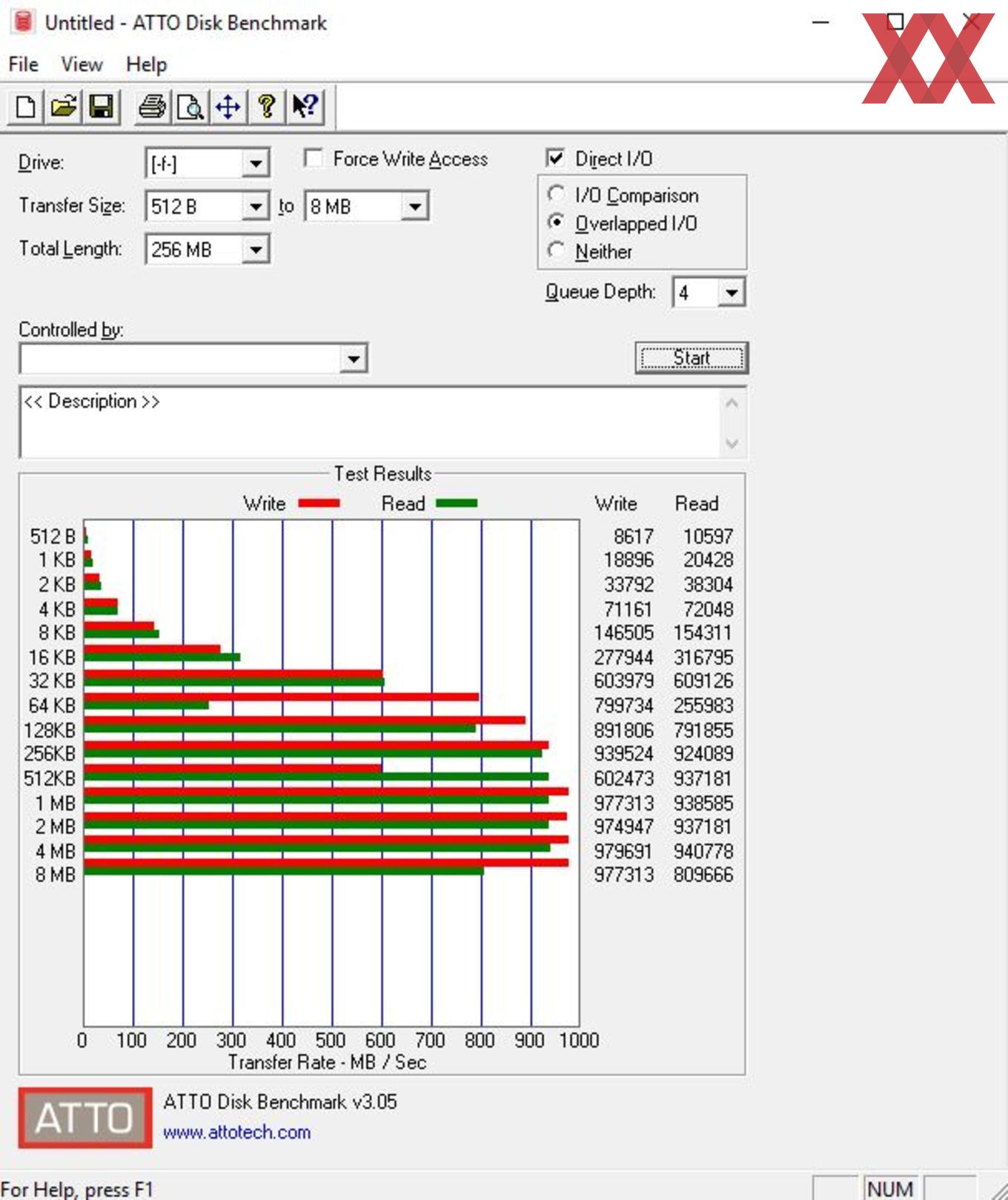Click Description box scroll down arrow

(732, 443)
